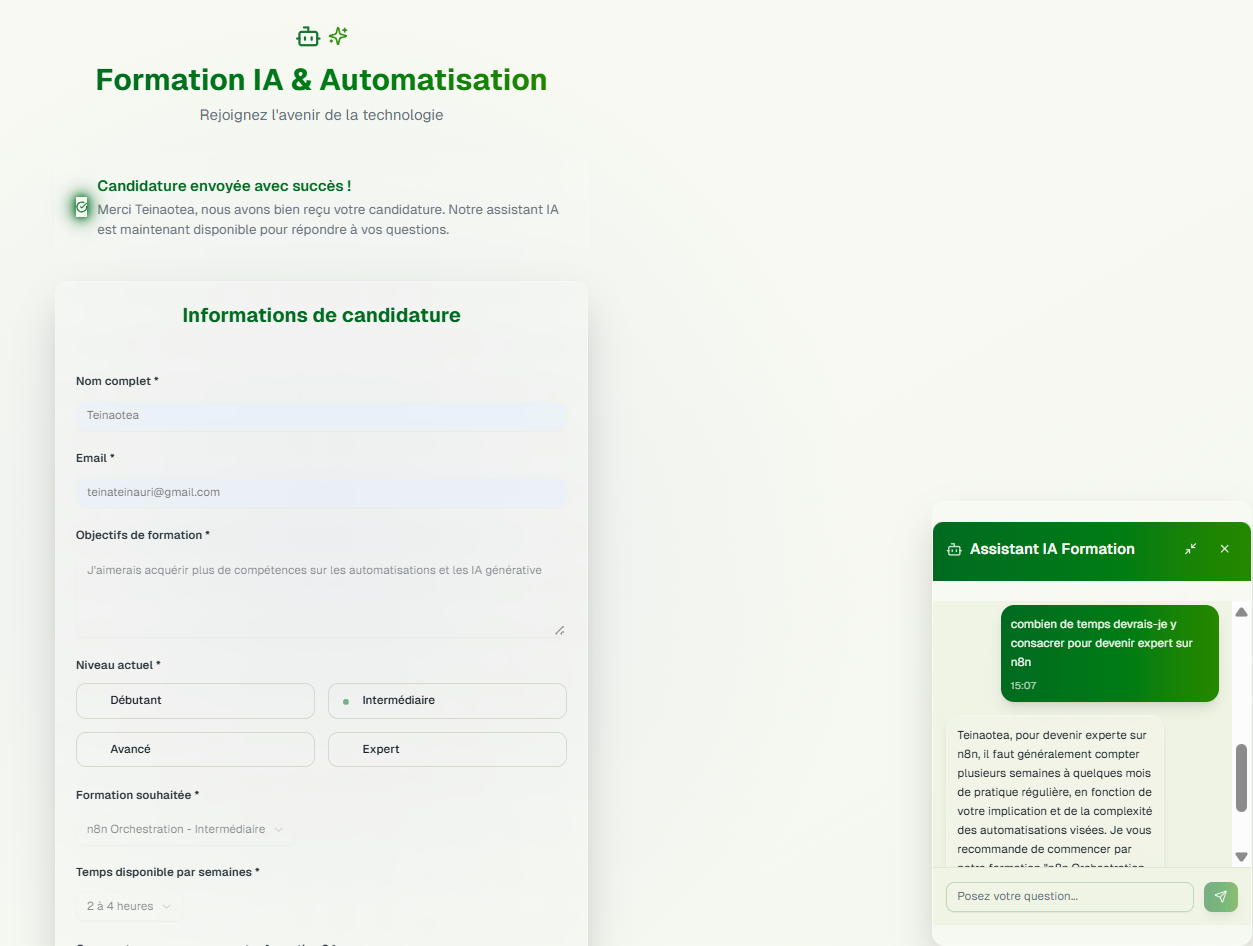This screenshot has width=1253, height=946.
Task: Choose the Avancé level option
Action: pos(195,749)
